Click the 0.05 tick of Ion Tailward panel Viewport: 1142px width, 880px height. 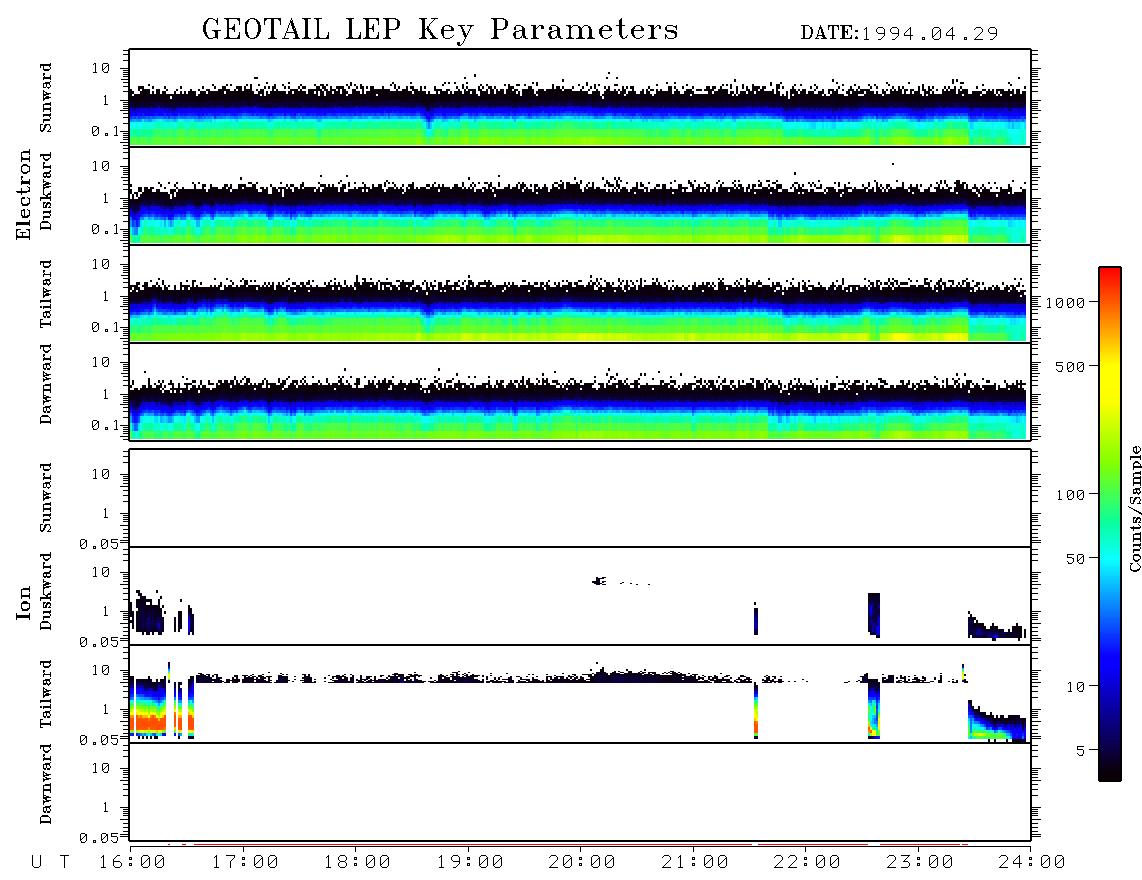point(99,740)
